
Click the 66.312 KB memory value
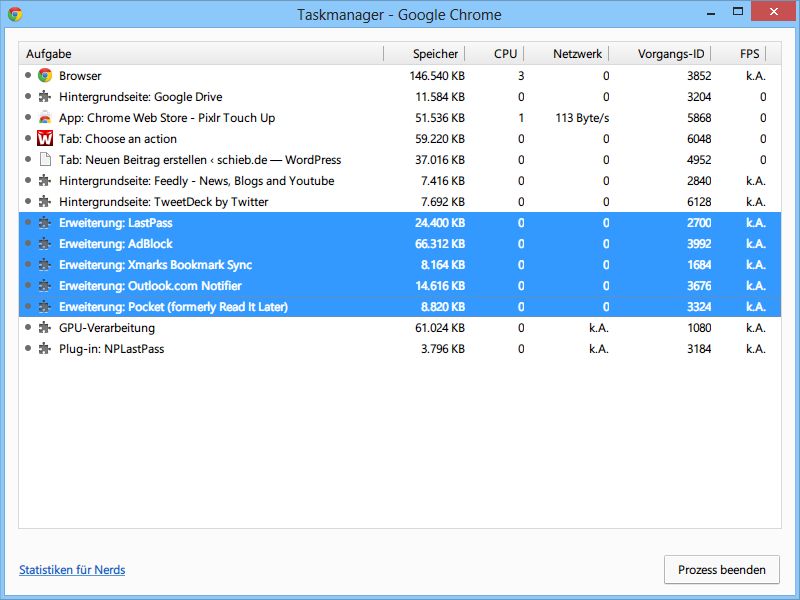pos(440,243)
